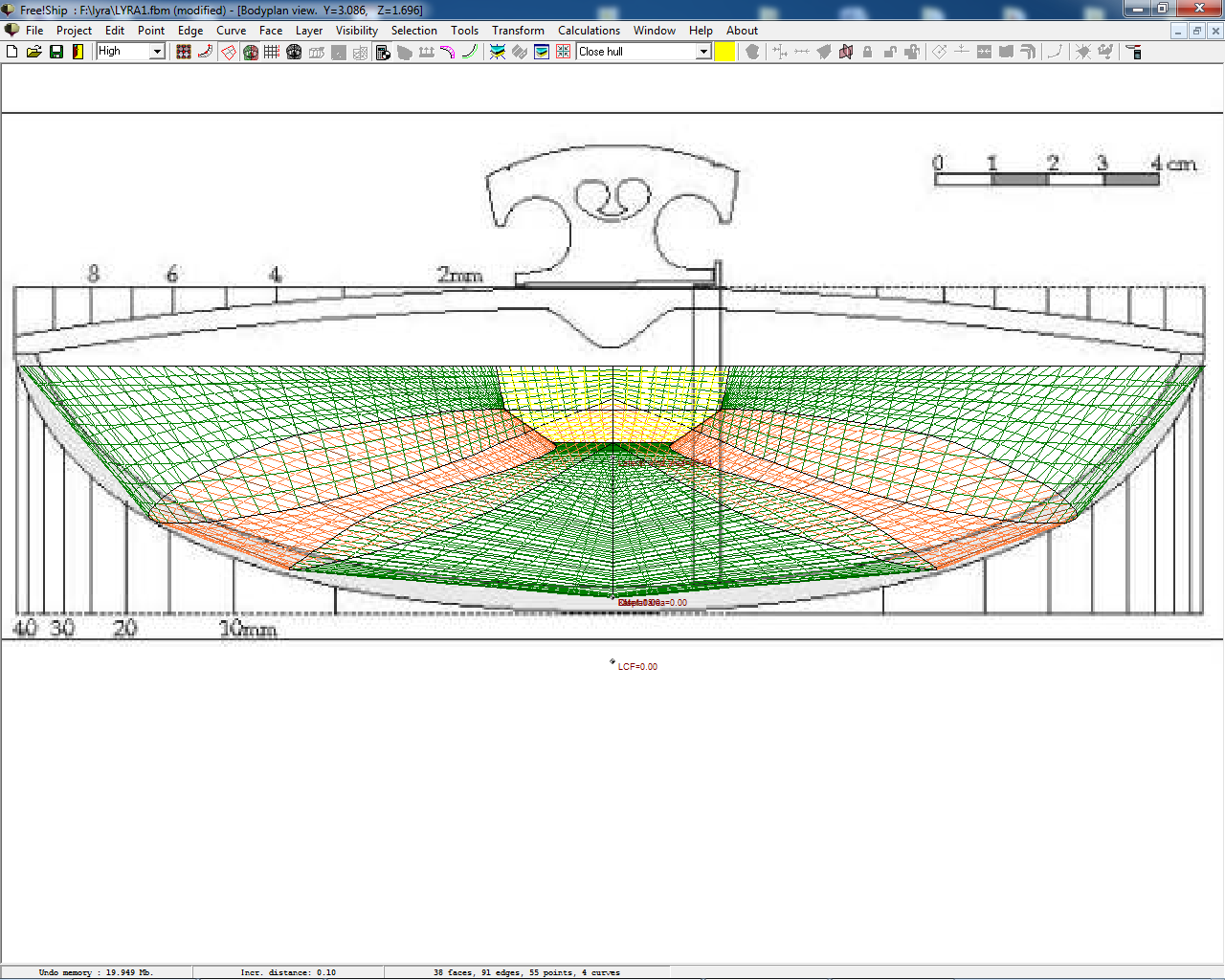Screen dimensions: 1225x980
Task: Save the model with the floppy disk icon
Action: 56,52
